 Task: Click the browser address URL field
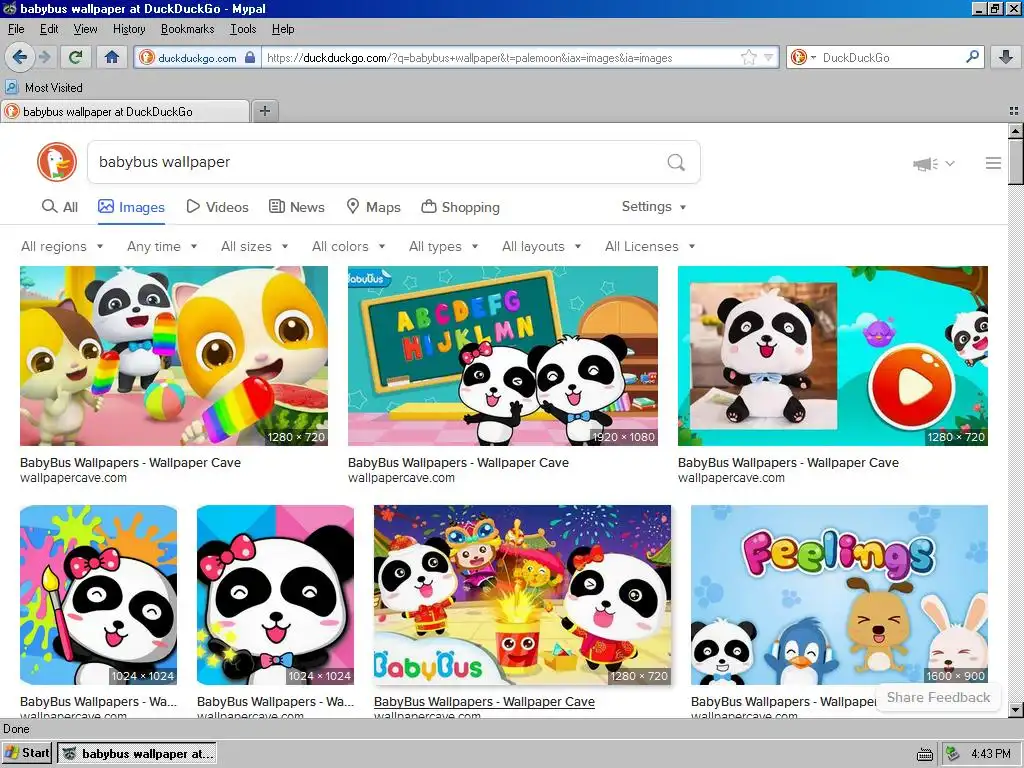pos(500,57)
